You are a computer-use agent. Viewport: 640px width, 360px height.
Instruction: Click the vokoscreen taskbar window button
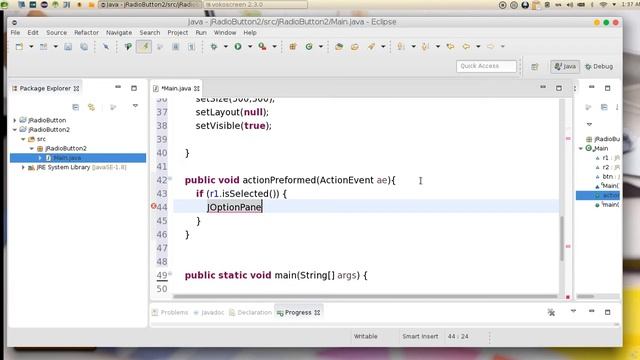pos(256,4)
